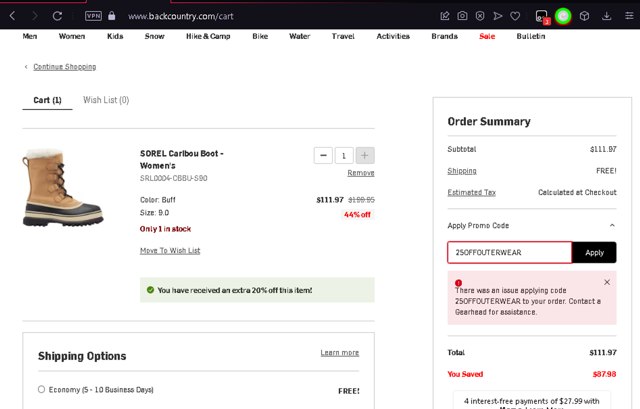Viewport: 640px width, 409px height.
Task: Click the backcountry.com/cart address bar
Action: [x=180, y=16]
